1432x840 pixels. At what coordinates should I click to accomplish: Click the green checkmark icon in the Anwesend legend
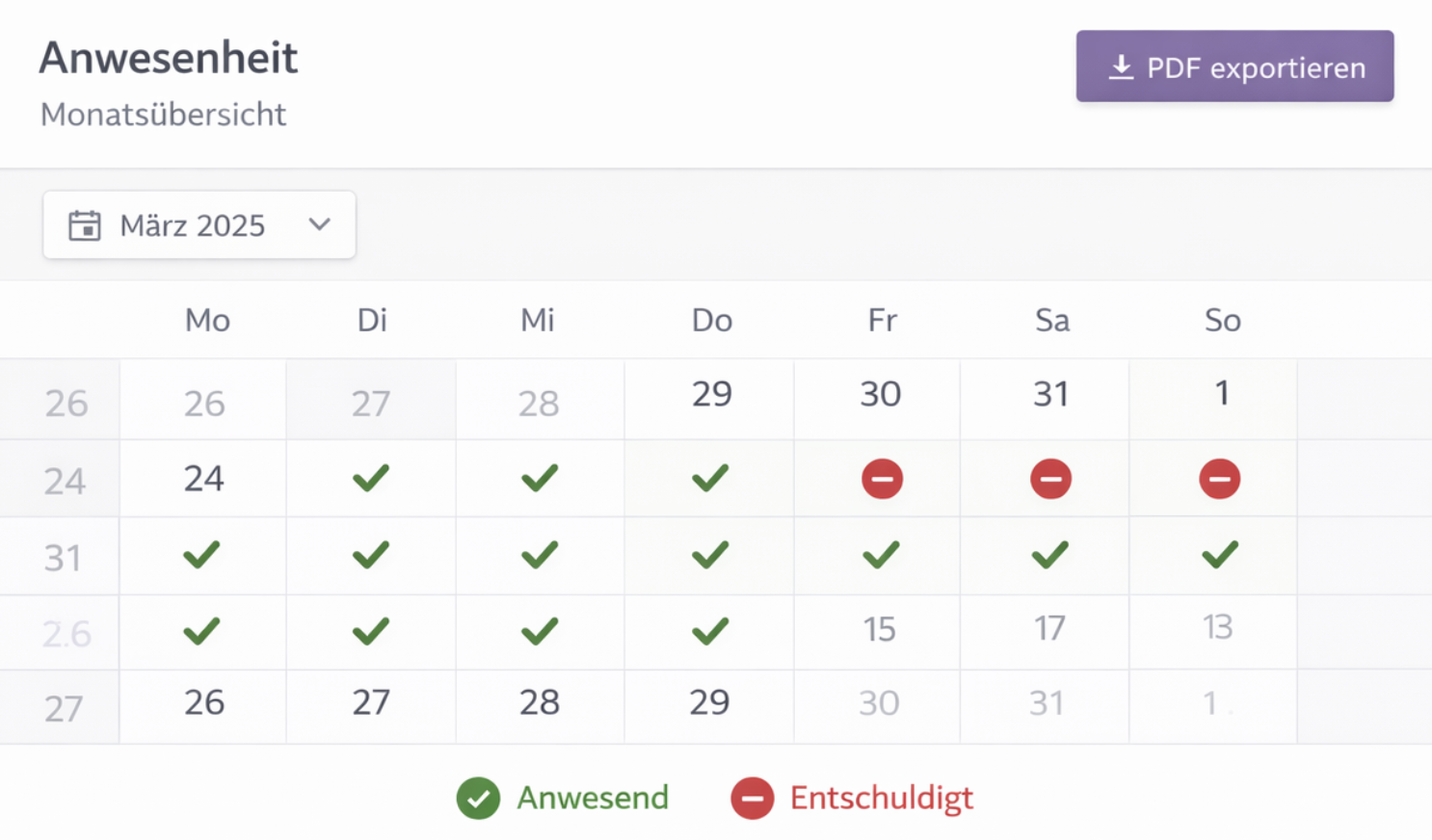(478, 798)
